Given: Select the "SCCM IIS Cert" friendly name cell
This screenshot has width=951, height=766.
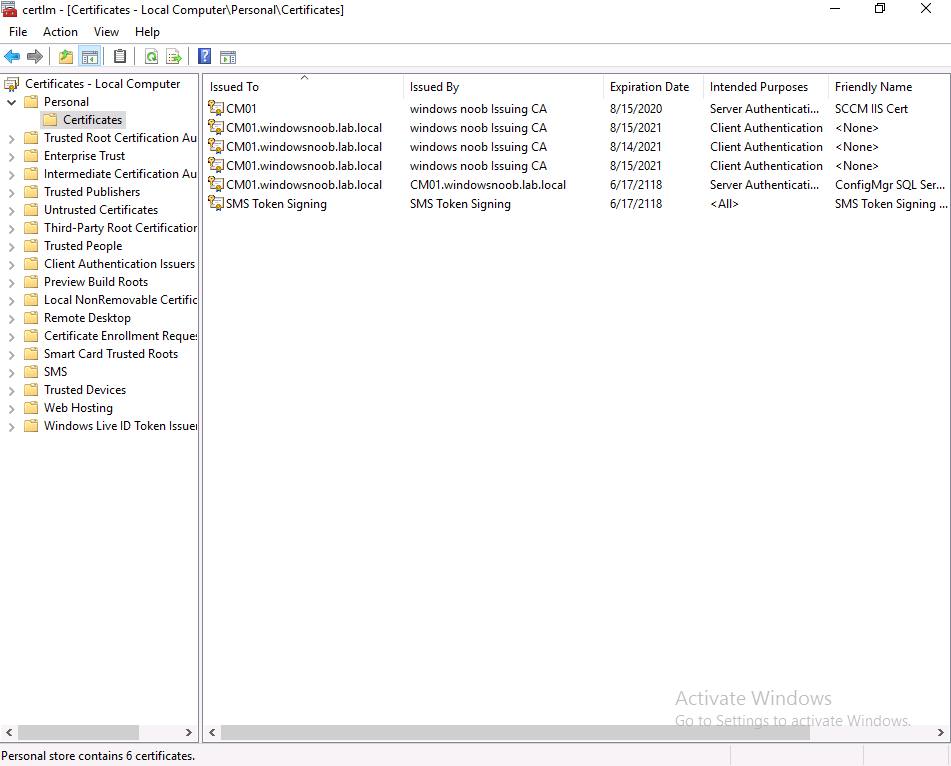Looking at the screenshot, I should click(x=871, y=109).
